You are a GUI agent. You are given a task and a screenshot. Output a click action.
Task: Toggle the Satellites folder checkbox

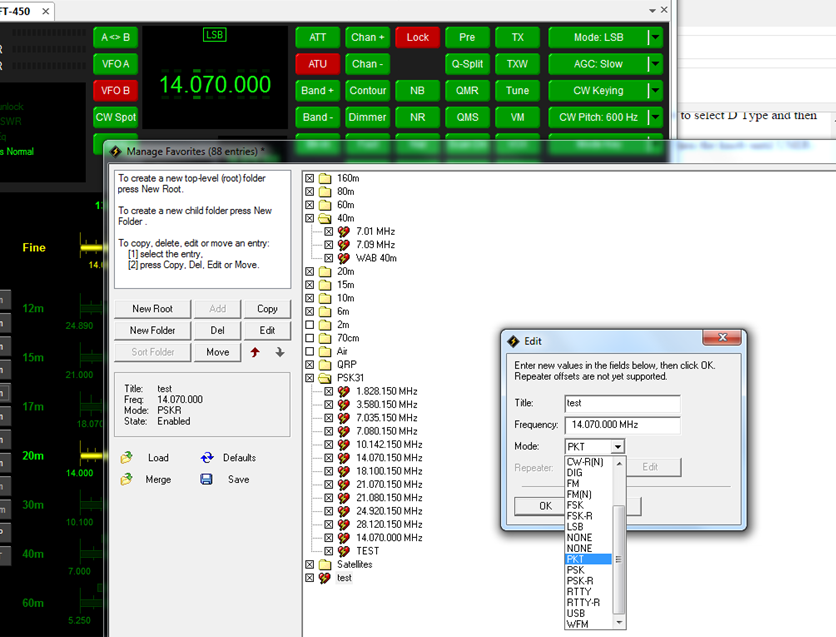pos(309,565)
